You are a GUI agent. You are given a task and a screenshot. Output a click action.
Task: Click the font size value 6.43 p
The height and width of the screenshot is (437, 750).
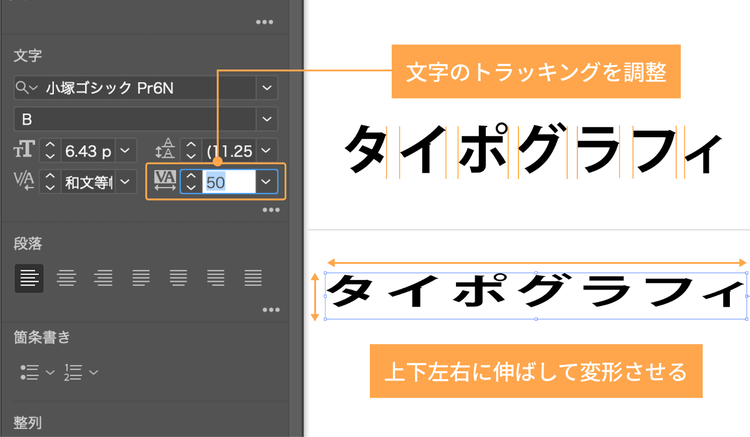(x=88, y=151)
